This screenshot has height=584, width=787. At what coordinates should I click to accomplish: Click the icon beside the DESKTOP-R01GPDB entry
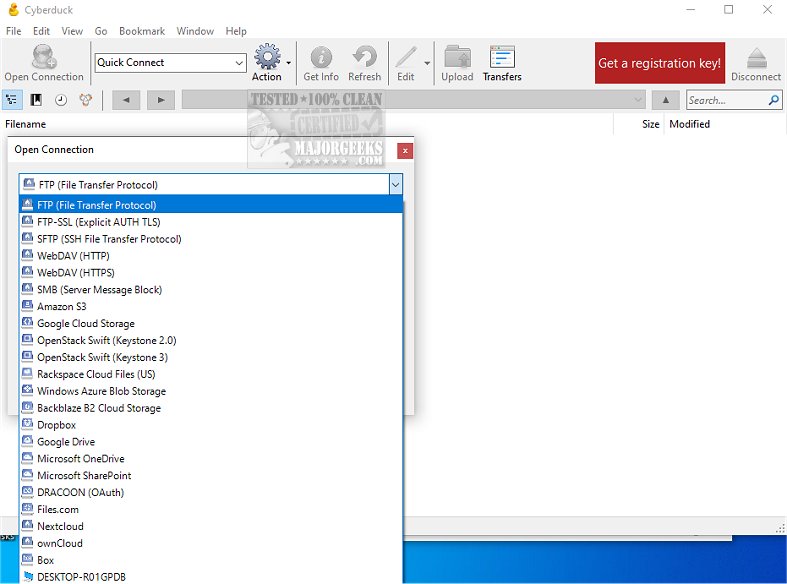point(28,576)
